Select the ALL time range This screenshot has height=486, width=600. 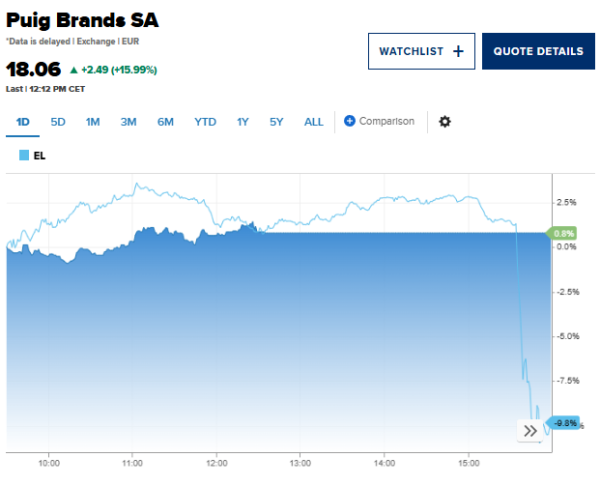pyautogui.click(x=314, y=122)
